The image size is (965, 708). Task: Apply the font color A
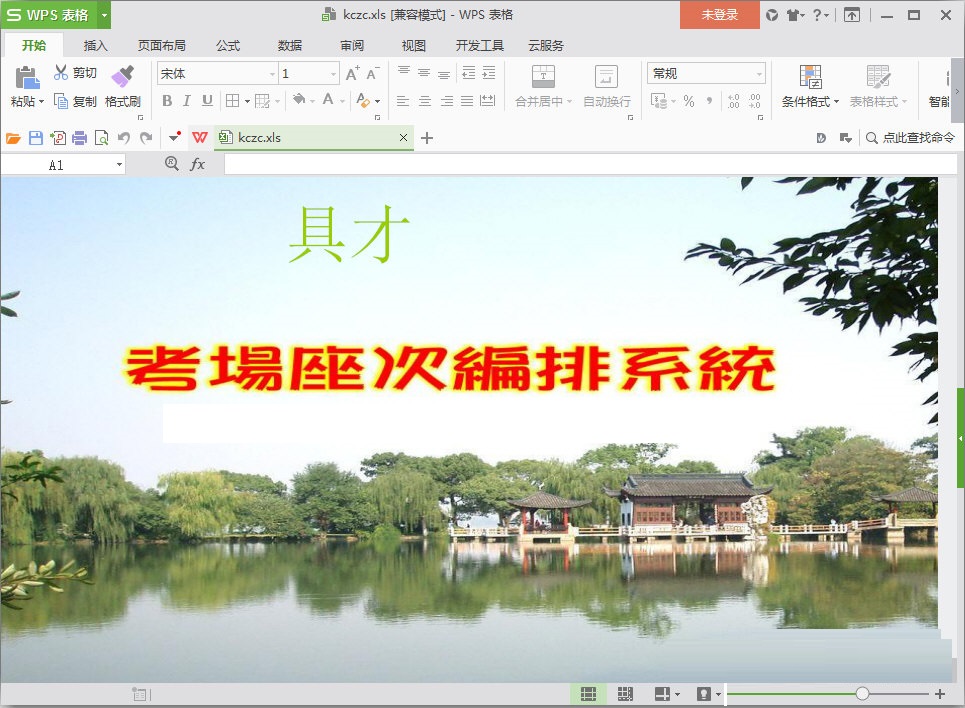click(328, 100)
